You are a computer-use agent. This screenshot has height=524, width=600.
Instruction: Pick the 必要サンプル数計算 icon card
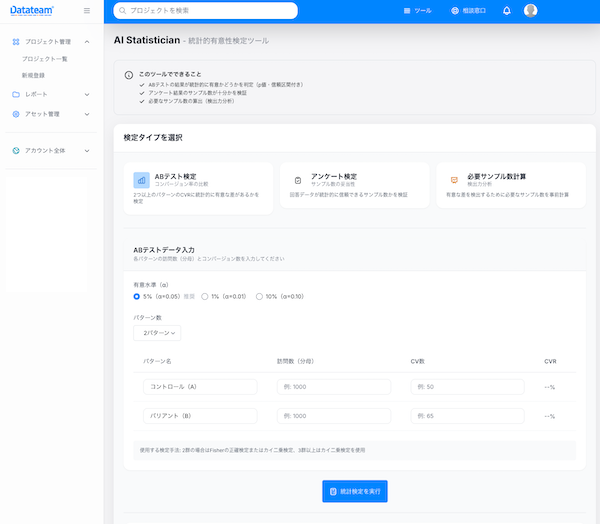(x=454, y=180)
